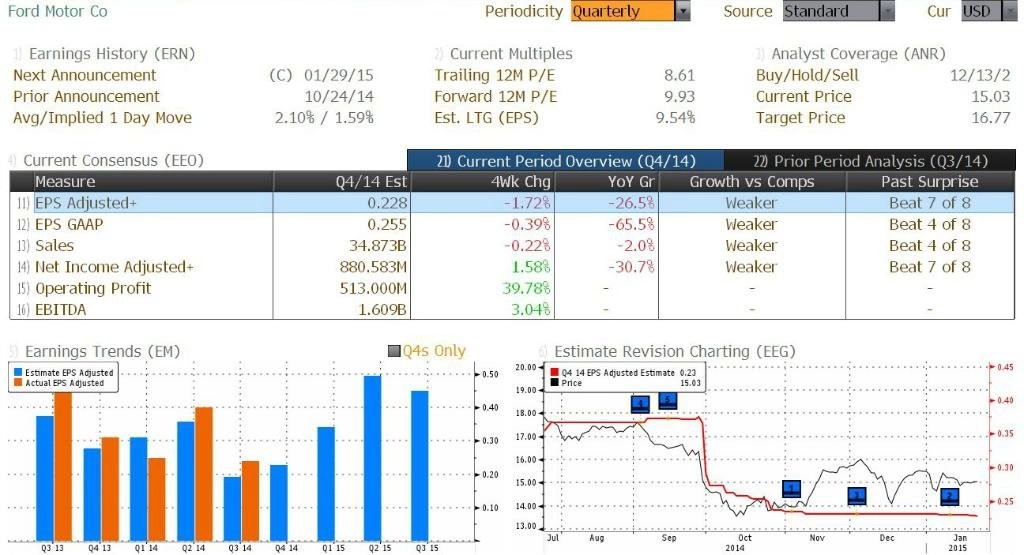The image size is (1024, 555).
Task: Click the Measure column header
Action: pyautogui.click(x=153, y=182)
